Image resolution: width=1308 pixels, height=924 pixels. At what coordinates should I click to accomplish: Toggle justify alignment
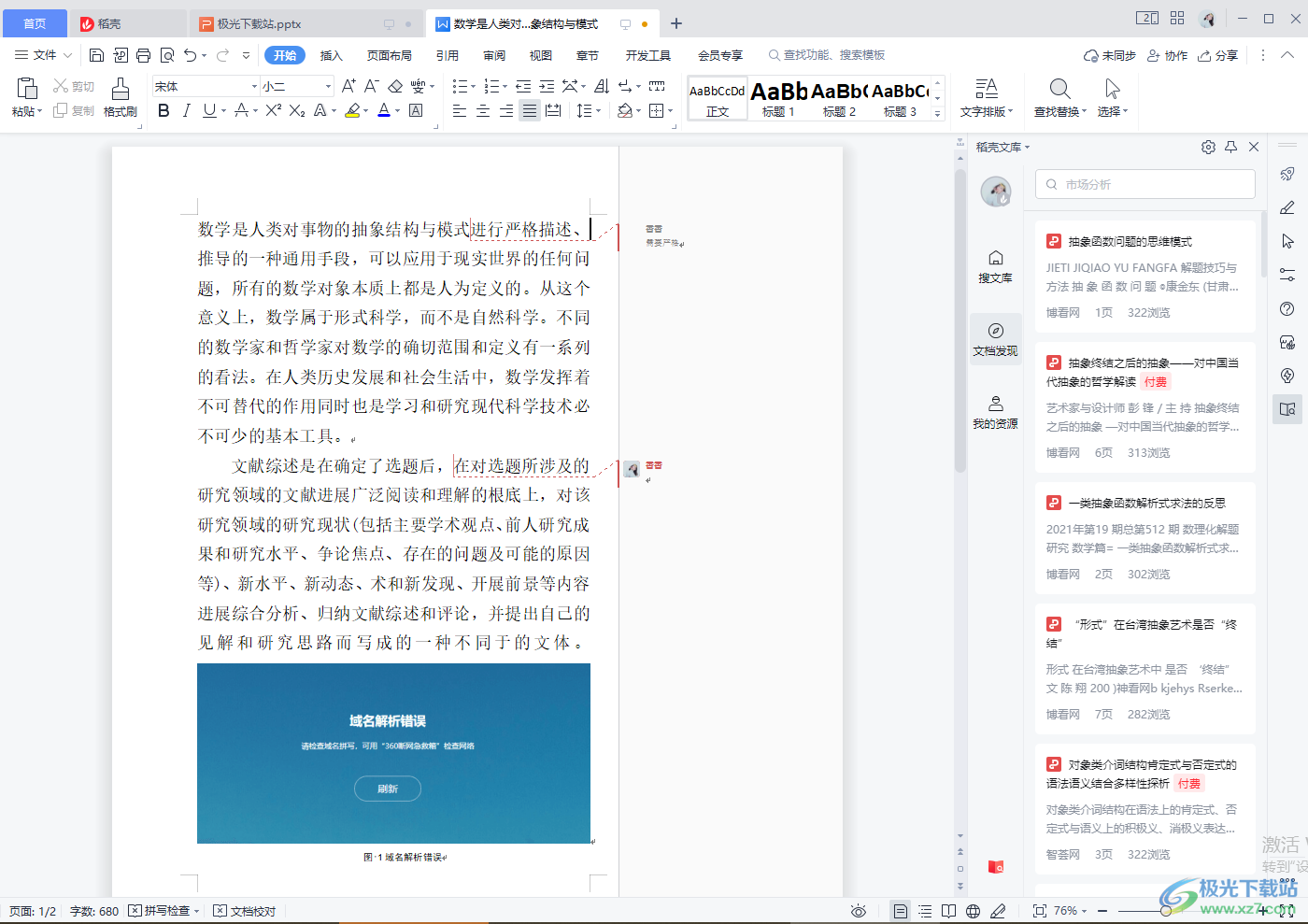530,110
